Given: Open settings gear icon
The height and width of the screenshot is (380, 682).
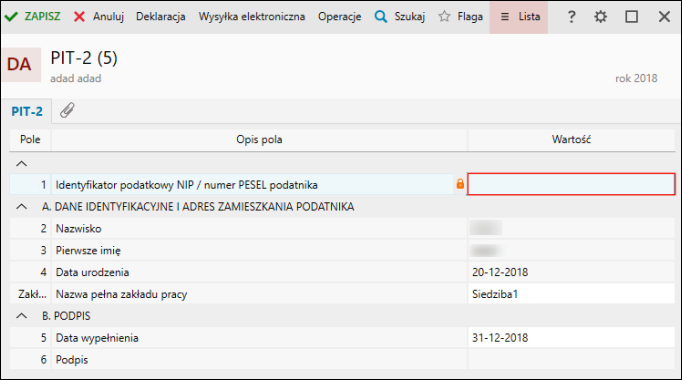Looking at the screenshot, I should pyautogui.click(x=601, y=17).
